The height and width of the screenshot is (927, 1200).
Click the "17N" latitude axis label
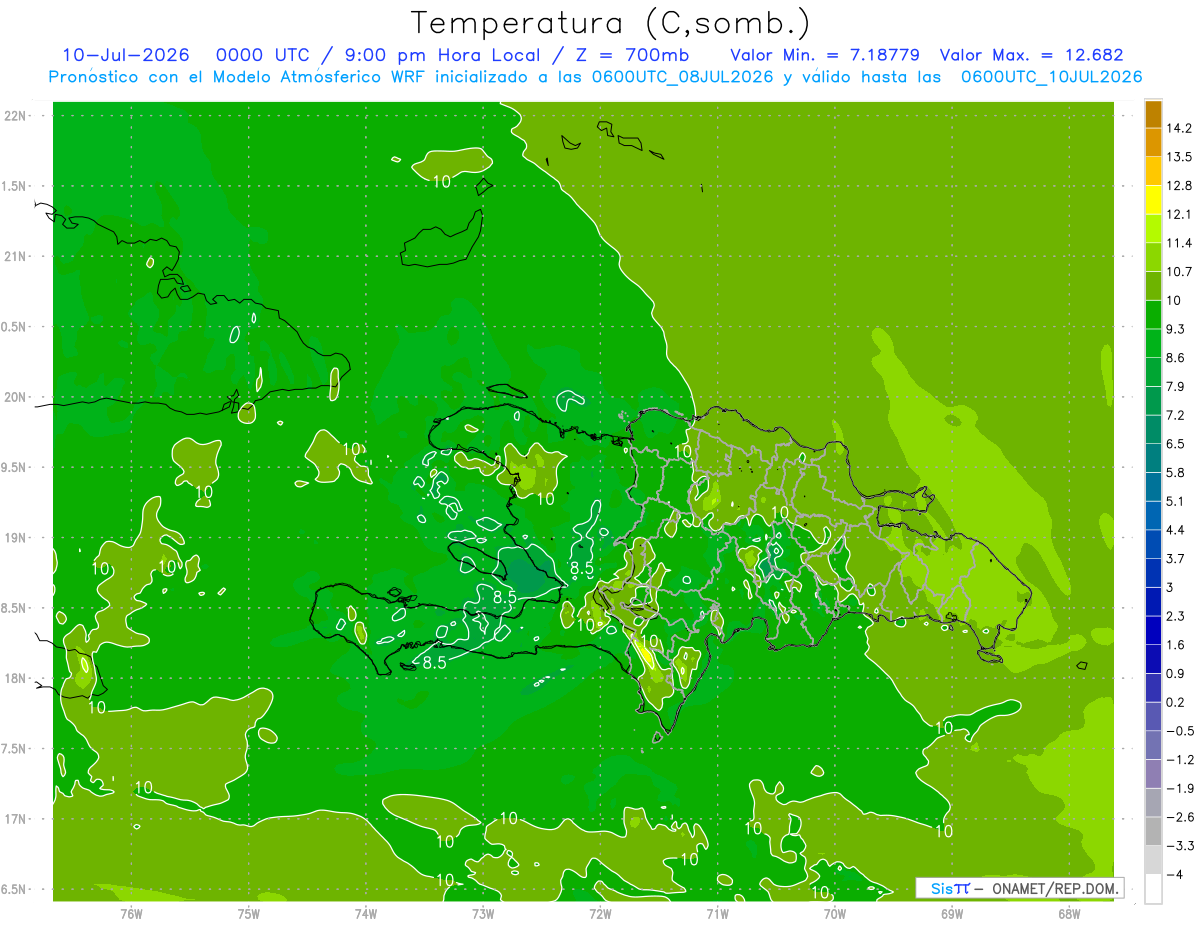coord(16,819)
